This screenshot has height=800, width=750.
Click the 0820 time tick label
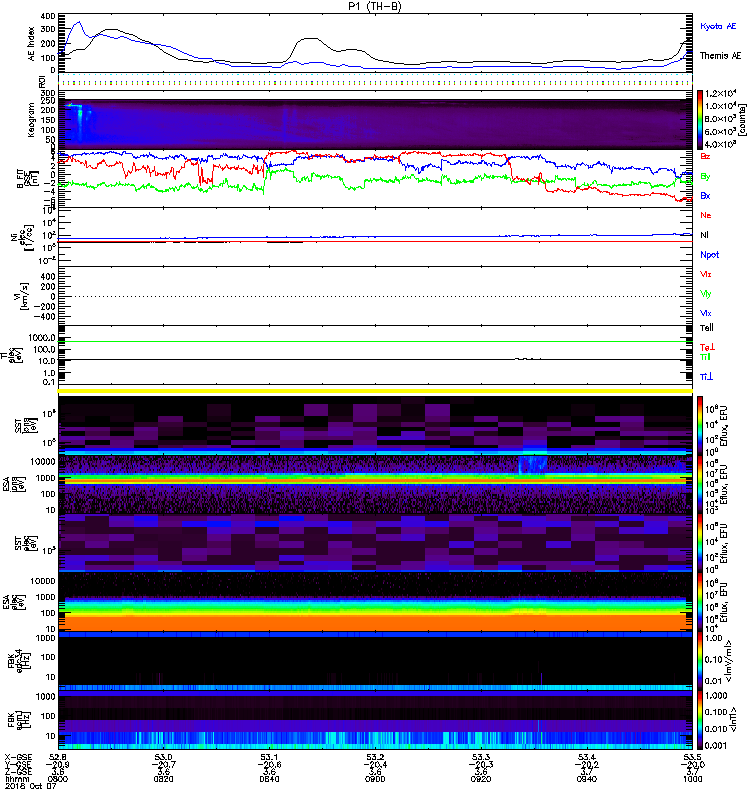coord(163,779)
